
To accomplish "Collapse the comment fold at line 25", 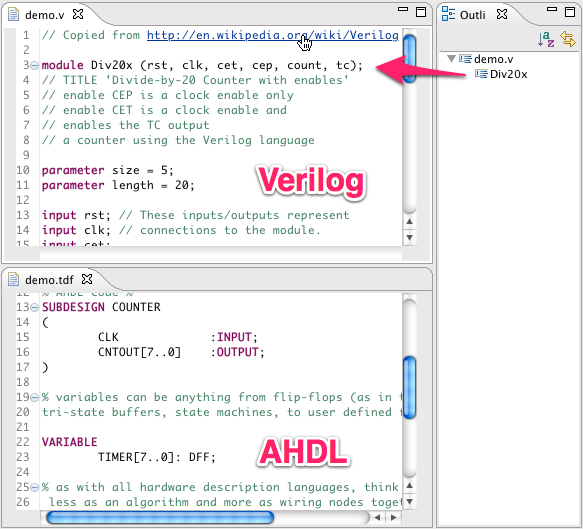I will click(34, 487).
